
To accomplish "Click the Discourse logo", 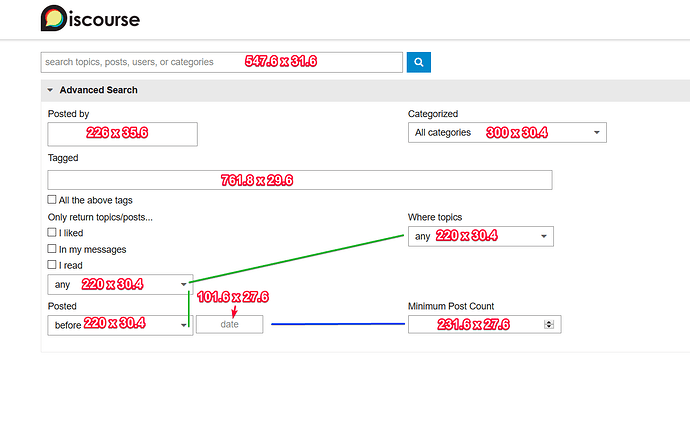I will (x=90, y=18).
